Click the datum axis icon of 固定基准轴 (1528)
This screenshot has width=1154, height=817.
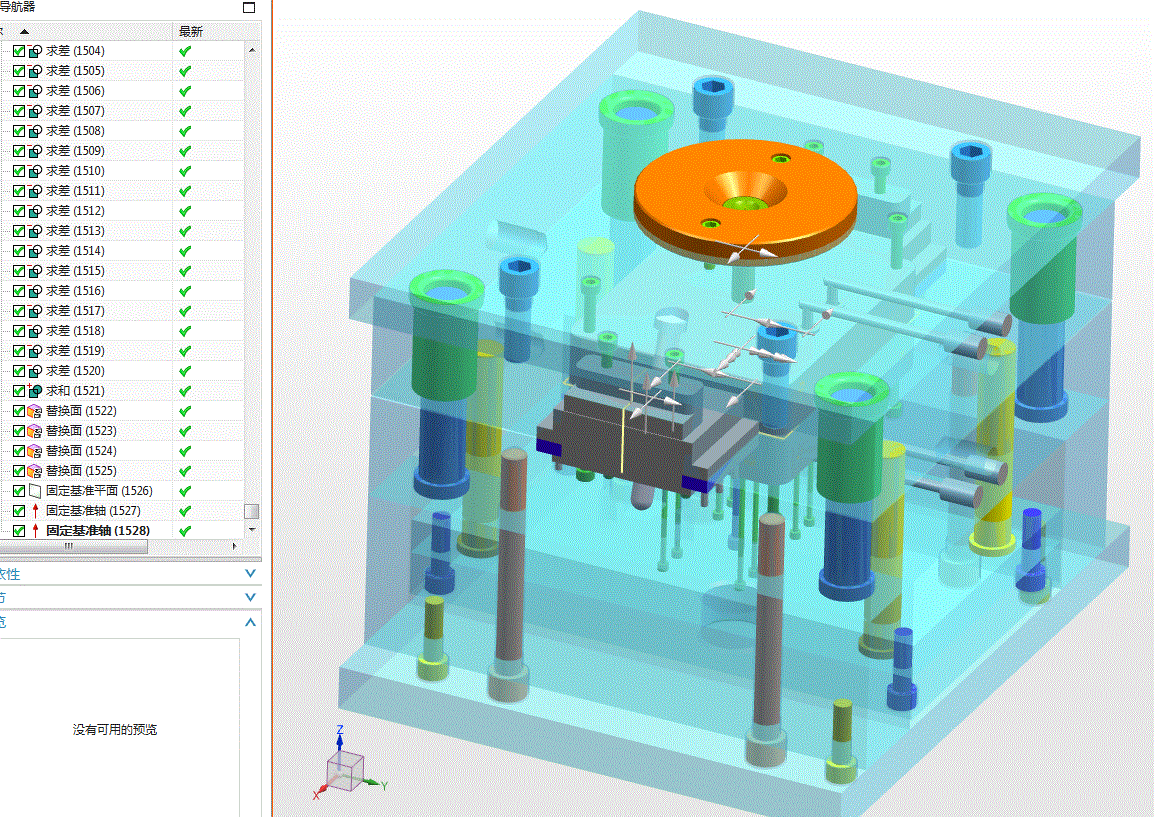tap(35, 531)
